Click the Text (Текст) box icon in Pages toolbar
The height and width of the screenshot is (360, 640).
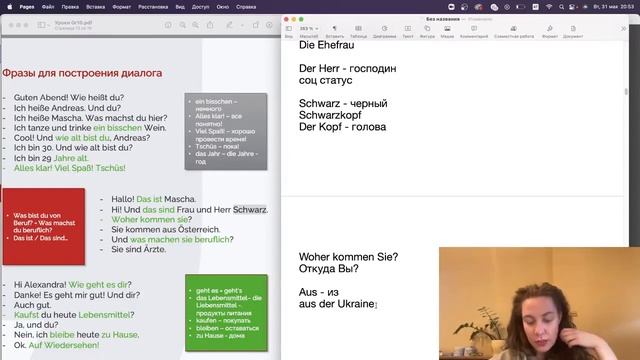408,29
